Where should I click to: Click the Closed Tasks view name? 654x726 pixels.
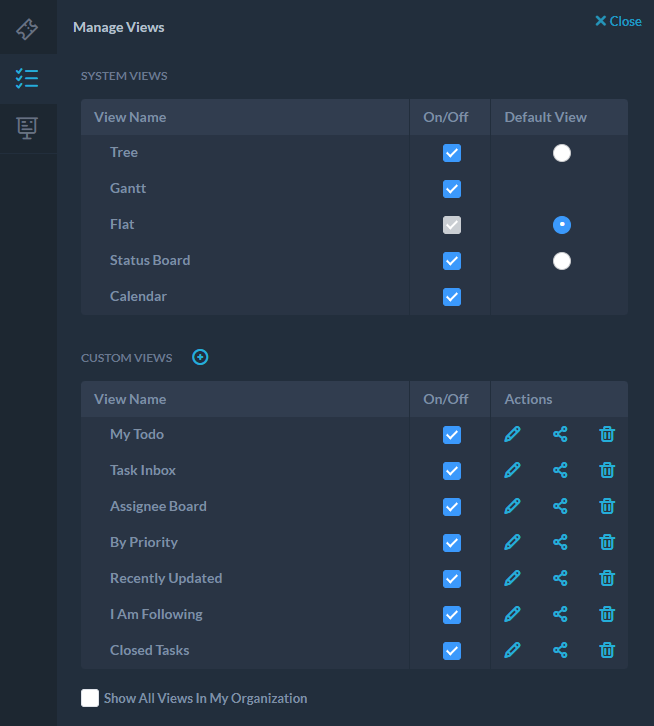point(149,650)
